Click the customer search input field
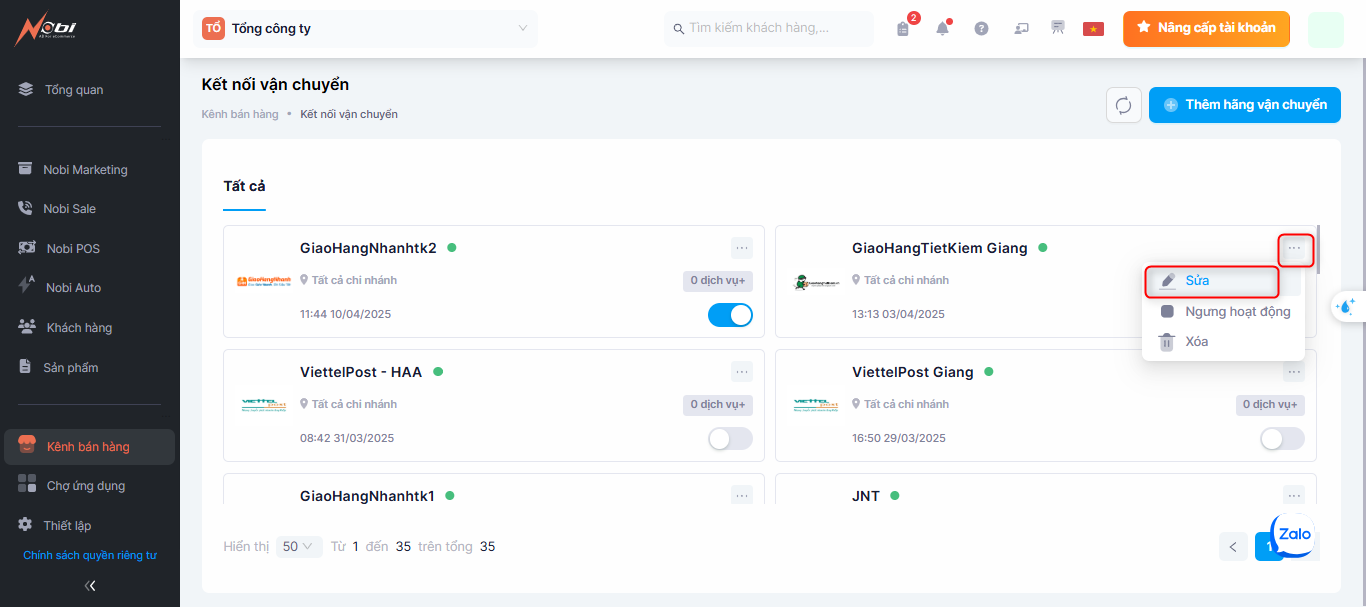1366x607 pixels. coord(770,29)
